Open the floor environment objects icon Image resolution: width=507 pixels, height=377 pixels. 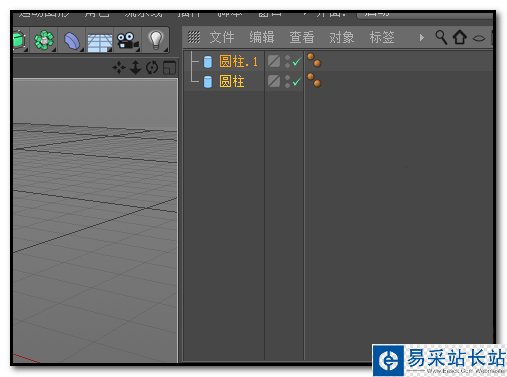pos(100,43)
